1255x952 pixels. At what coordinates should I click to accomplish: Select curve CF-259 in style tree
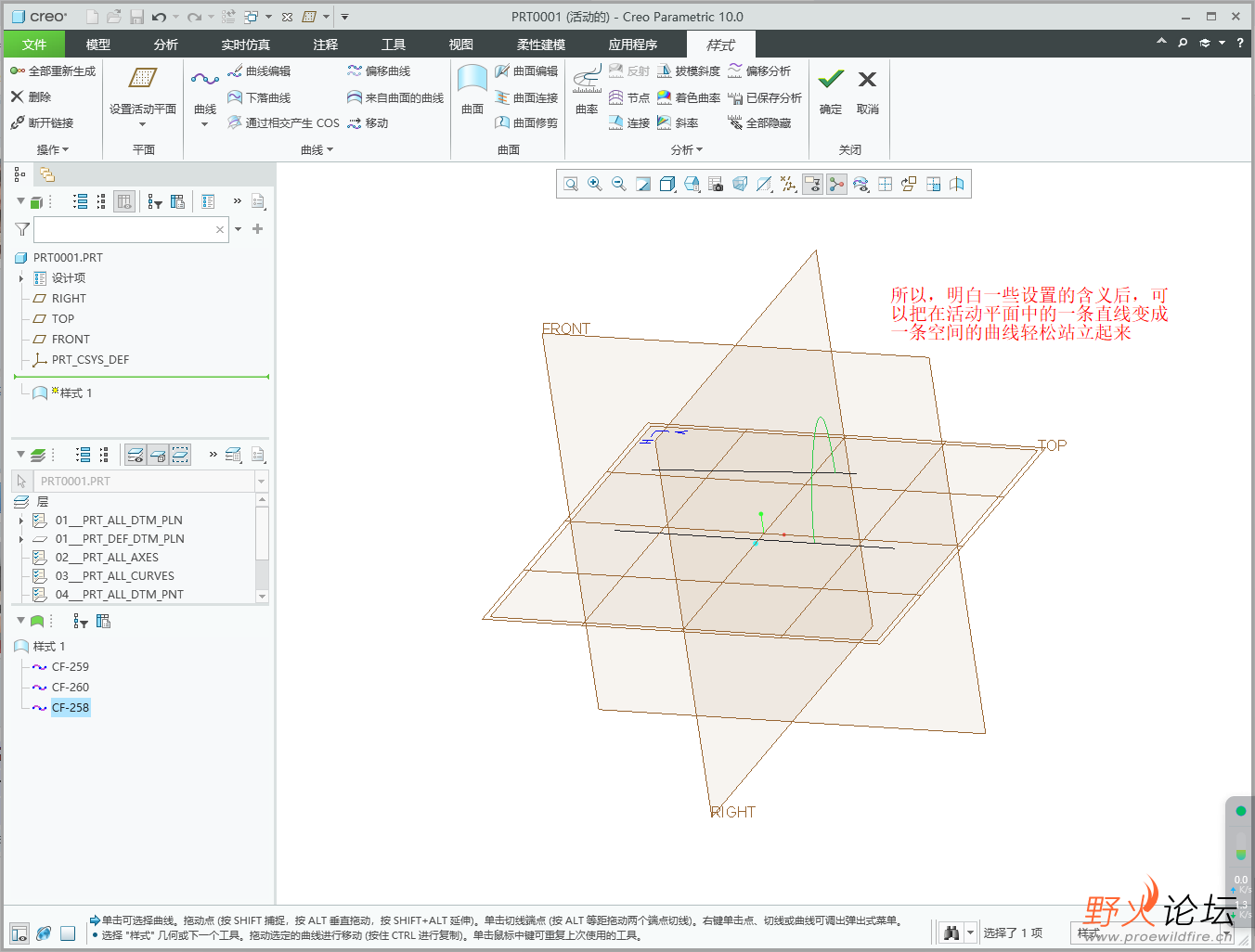coord(71,667)
